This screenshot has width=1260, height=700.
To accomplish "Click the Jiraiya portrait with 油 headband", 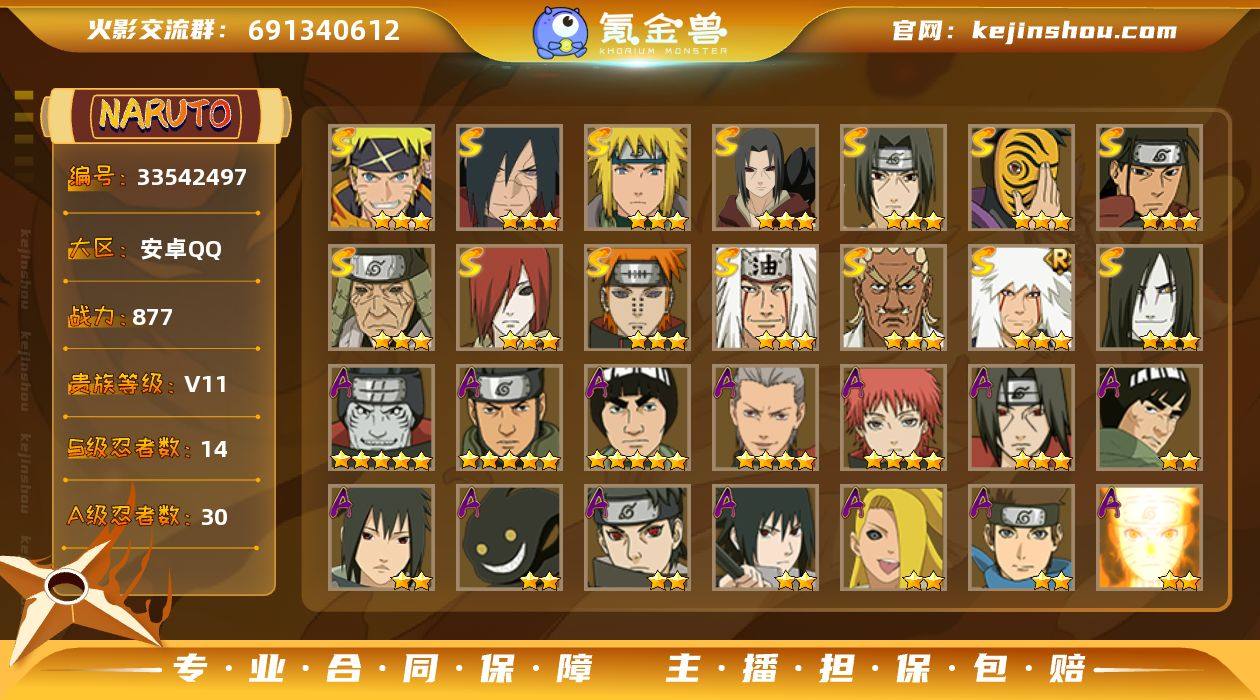I will [765, 298].
